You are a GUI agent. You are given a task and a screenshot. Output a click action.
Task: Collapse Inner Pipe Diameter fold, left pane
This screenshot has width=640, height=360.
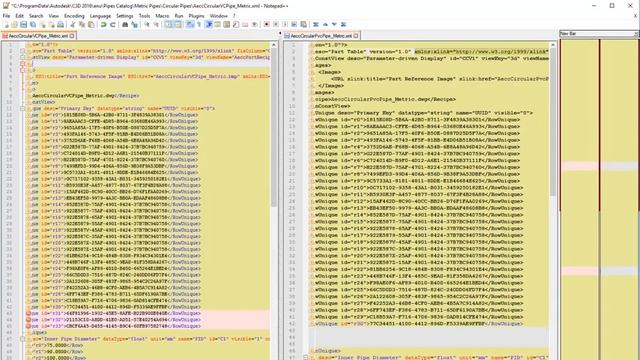(23, 339)
